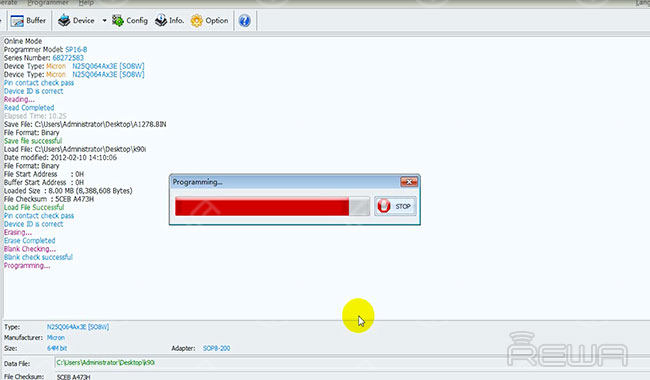
Task: Click the blue question mark help icon
Action: [245, 20]
